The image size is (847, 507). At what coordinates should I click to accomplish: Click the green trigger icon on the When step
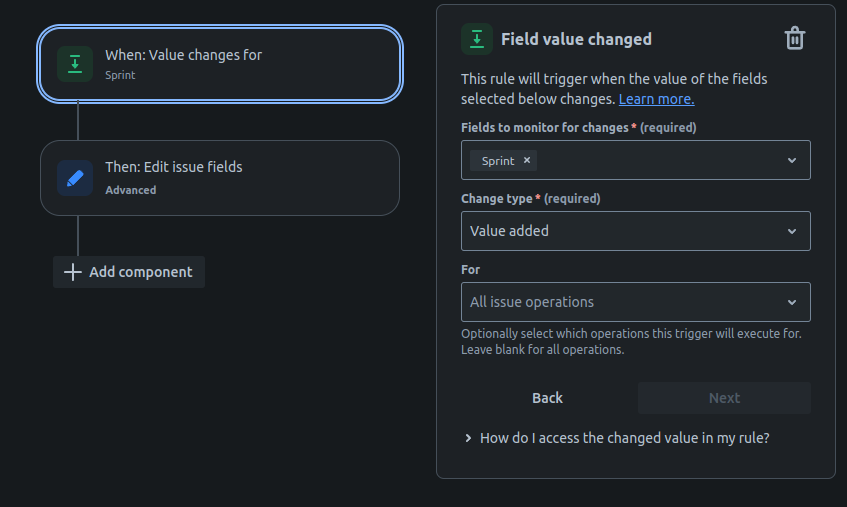click(74, 64)
